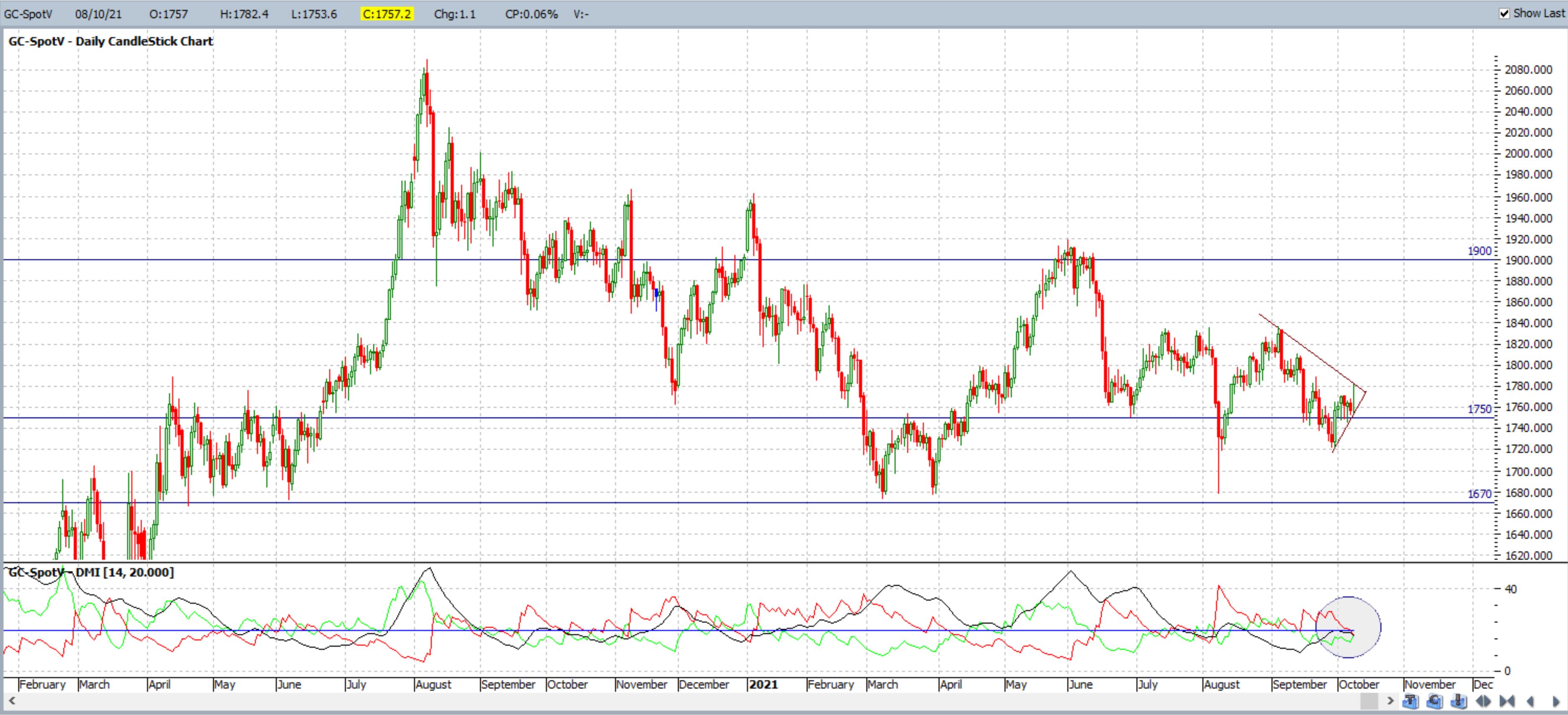
Task: Click the blue exclamation mark icon in the bottom toolbar
Action: (1459, 701)
